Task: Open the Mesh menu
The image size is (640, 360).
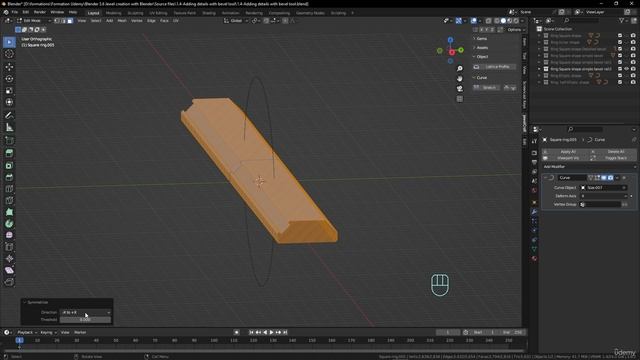Action: pyautogui.click(x=122, y=20)
